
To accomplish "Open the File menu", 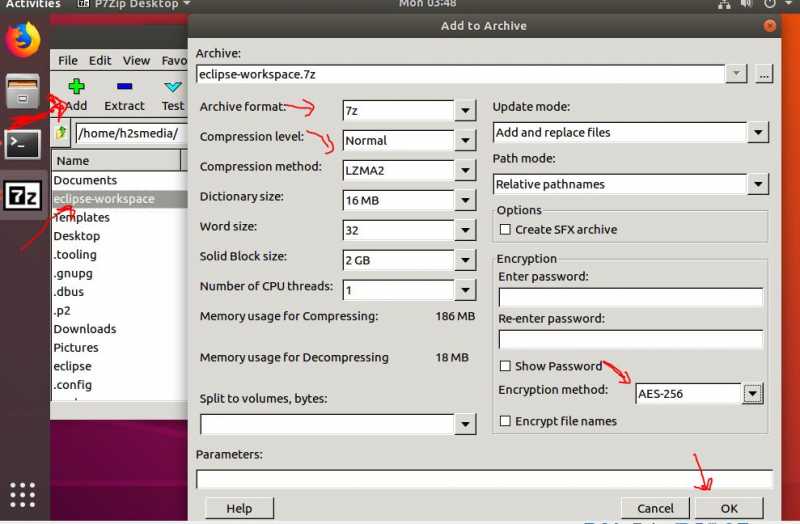I will [68, 61].
